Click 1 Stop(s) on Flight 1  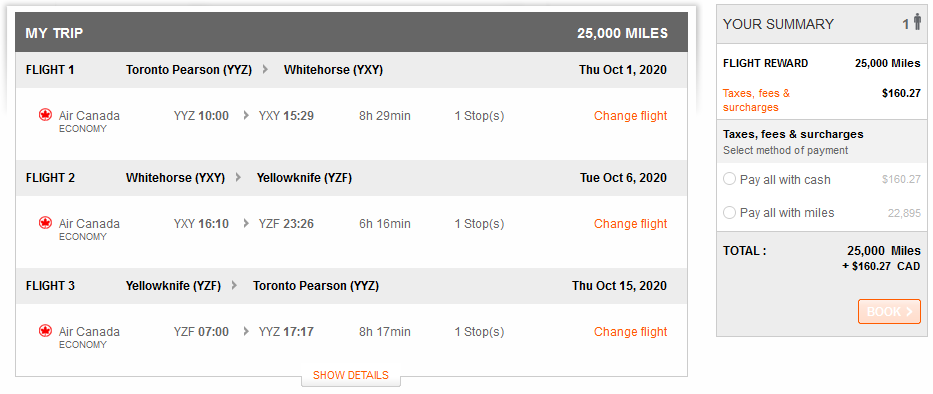tap(479, 115)
